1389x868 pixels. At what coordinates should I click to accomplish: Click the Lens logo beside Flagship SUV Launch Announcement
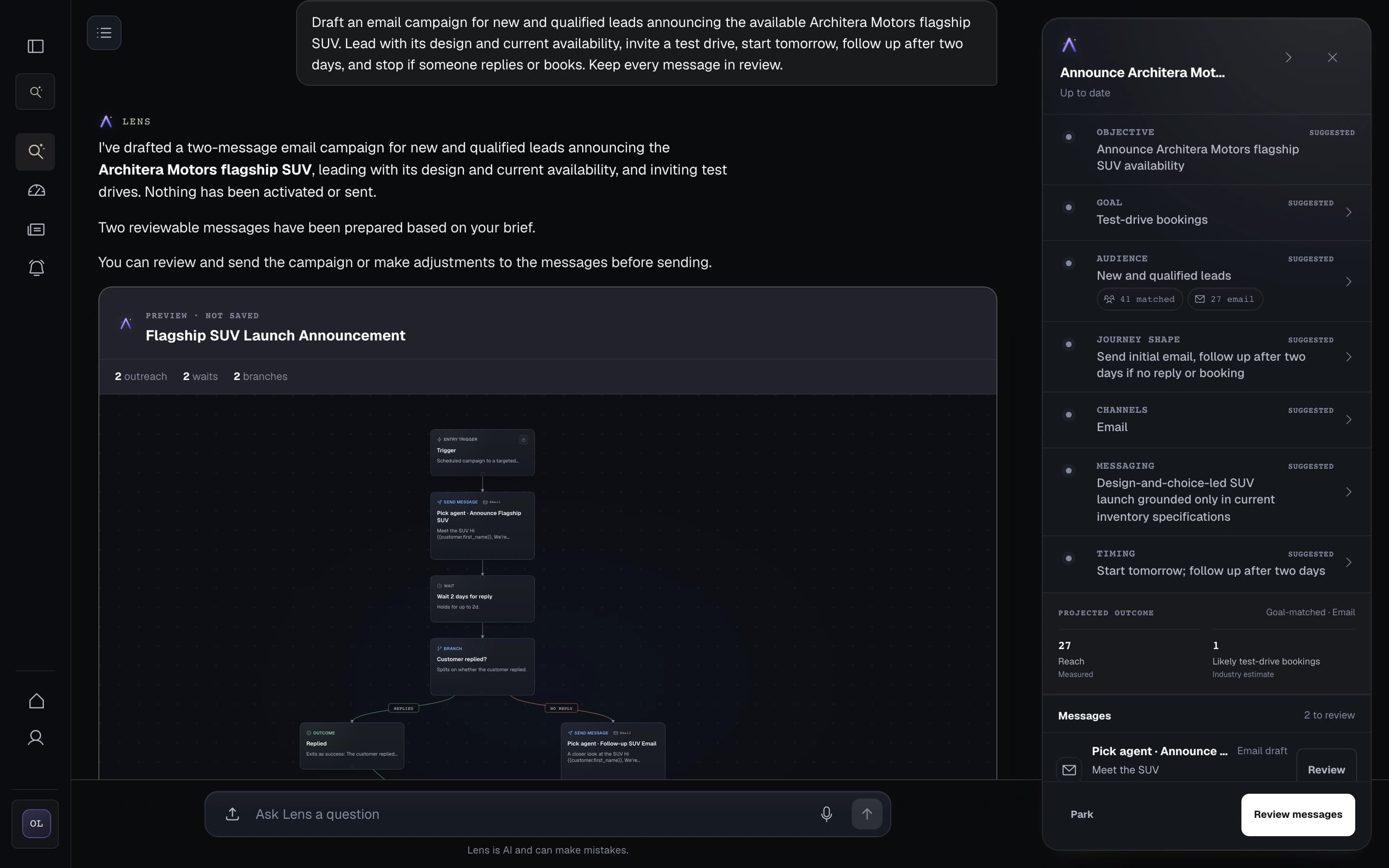(x=126, y=324)
